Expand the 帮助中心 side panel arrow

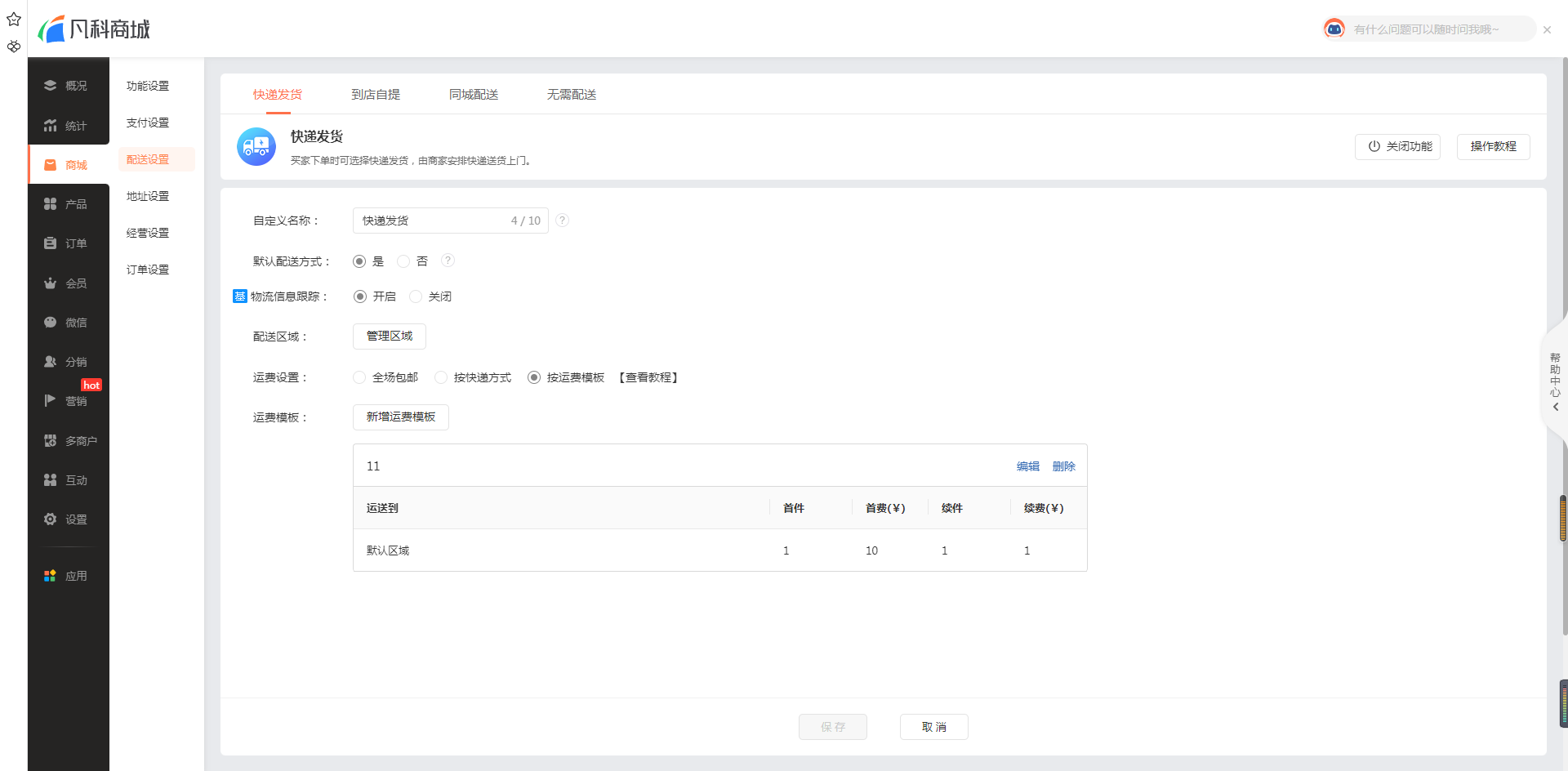pos(1556,407)
